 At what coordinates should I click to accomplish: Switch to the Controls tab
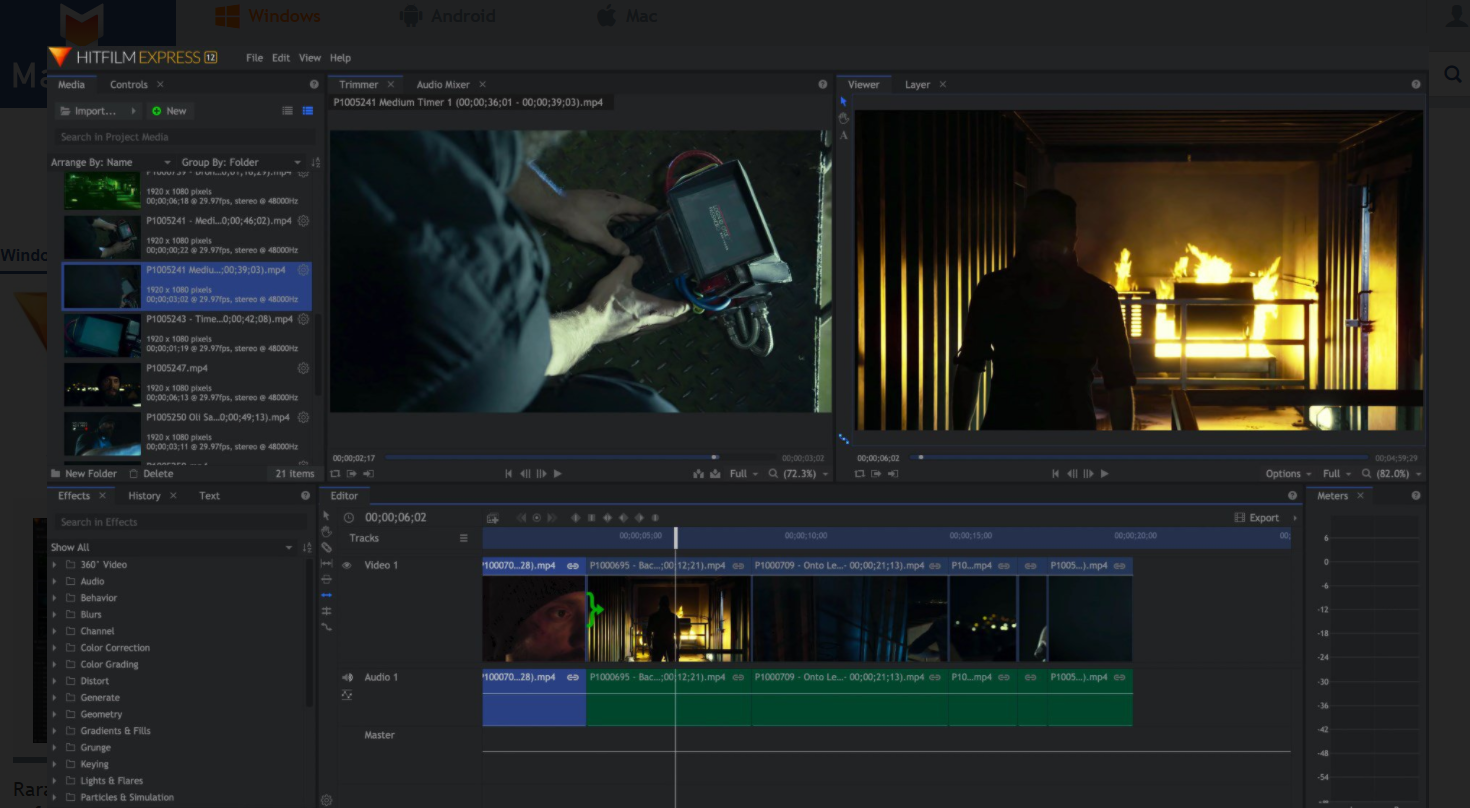[129, 85]
